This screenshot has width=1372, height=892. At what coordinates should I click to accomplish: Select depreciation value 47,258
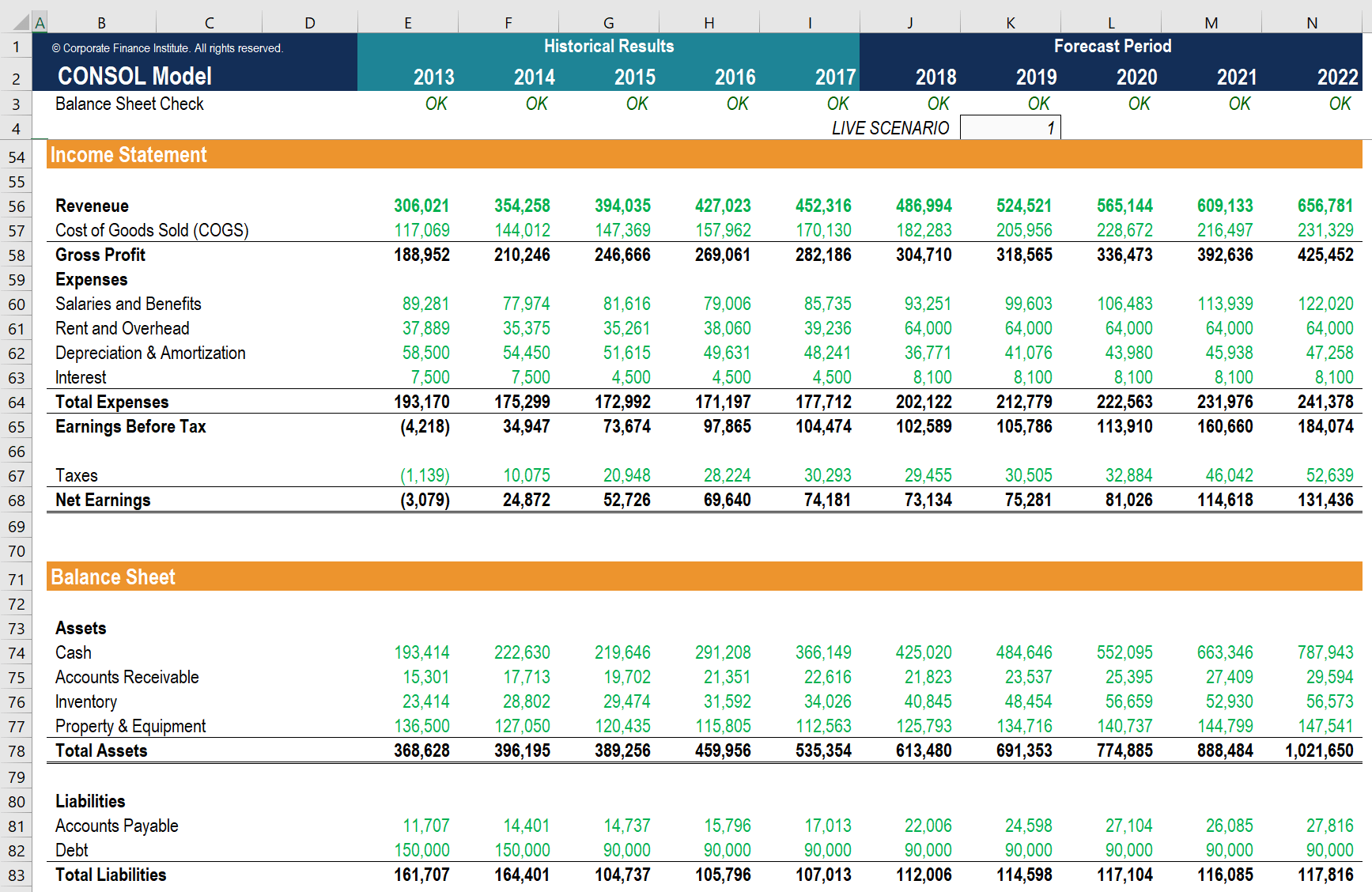1329,353
